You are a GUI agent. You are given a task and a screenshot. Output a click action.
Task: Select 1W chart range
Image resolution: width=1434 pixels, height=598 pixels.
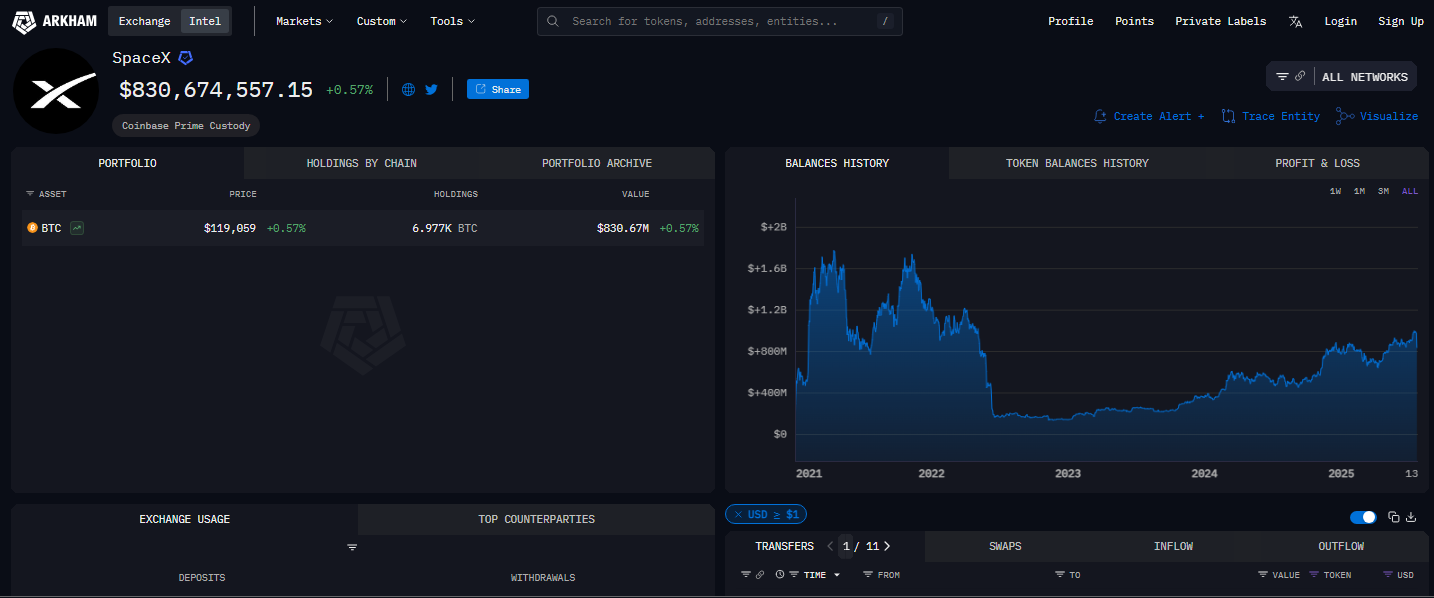[1335, 191]
